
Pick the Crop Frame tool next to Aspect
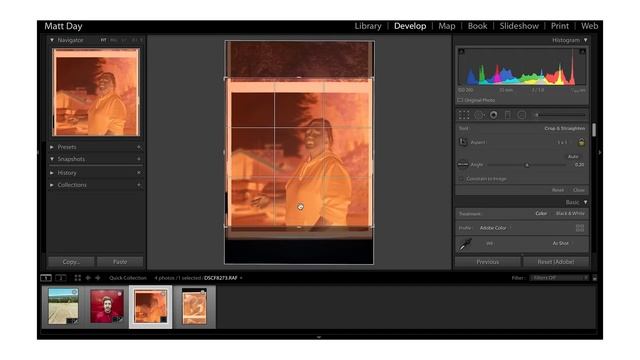[463, 142]
